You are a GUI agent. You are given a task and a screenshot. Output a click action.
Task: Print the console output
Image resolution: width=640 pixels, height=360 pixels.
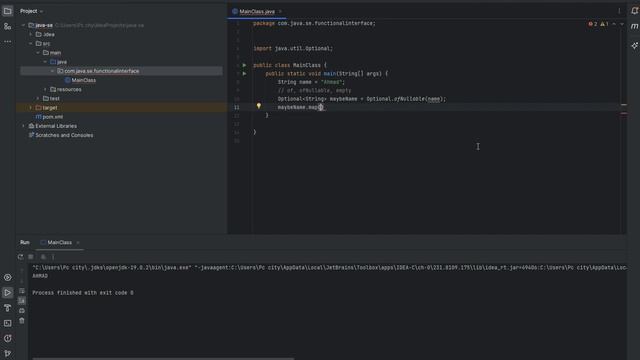(x=22, y=311)
